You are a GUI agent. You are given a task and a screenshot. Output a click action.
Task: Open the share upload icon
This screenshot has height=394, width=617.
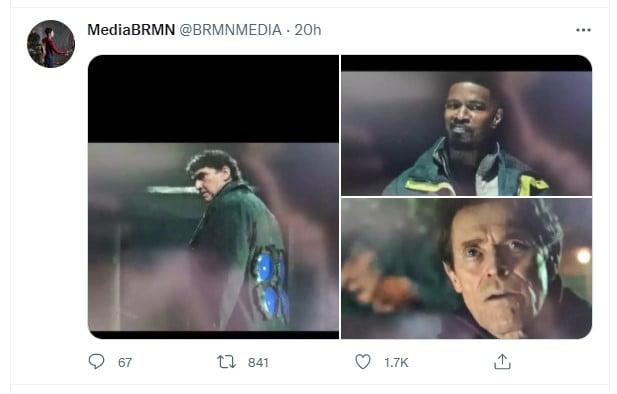(502, 361)
